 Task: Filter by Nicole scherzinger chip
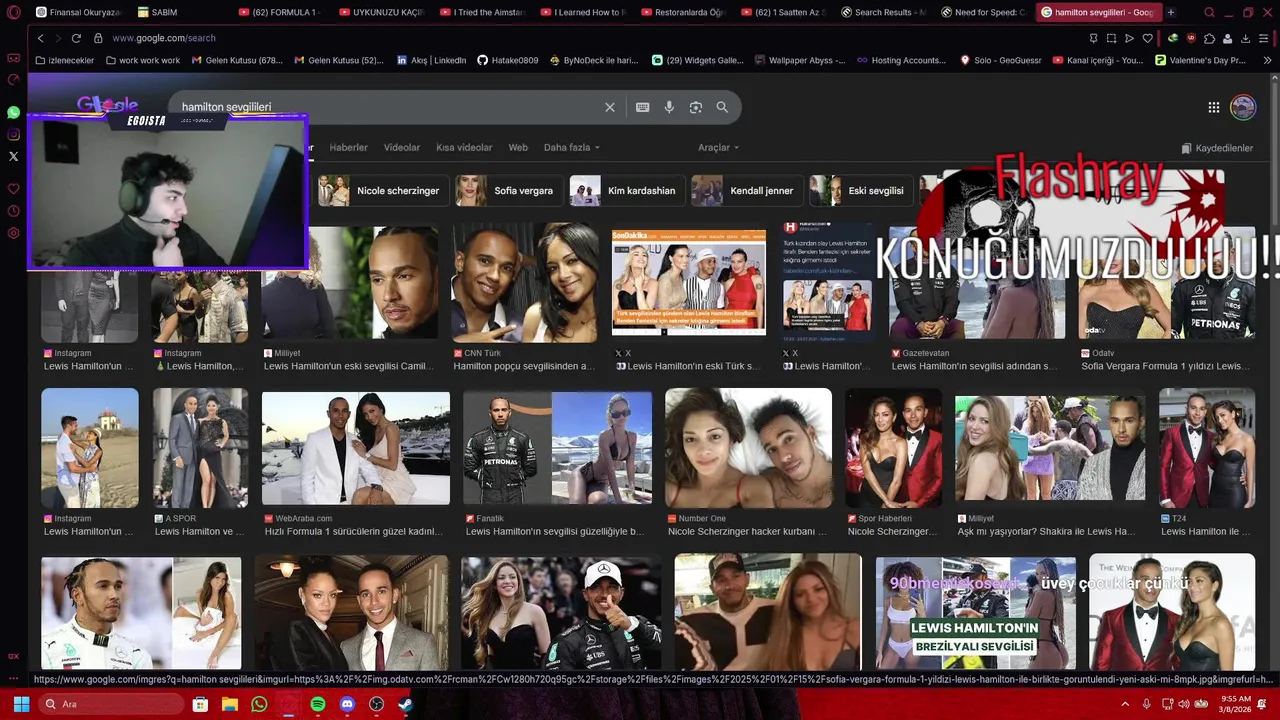coord(382,190)
